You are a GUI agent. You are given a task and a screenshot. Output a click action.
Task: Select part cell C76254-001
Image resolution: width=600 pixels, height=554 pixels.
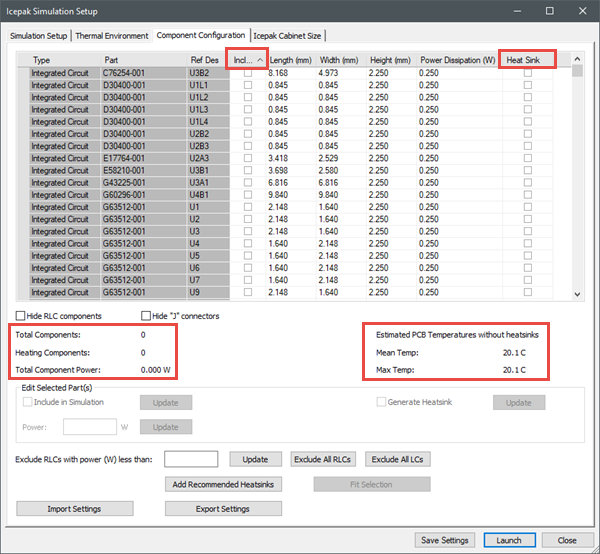[x=143, y=73]
